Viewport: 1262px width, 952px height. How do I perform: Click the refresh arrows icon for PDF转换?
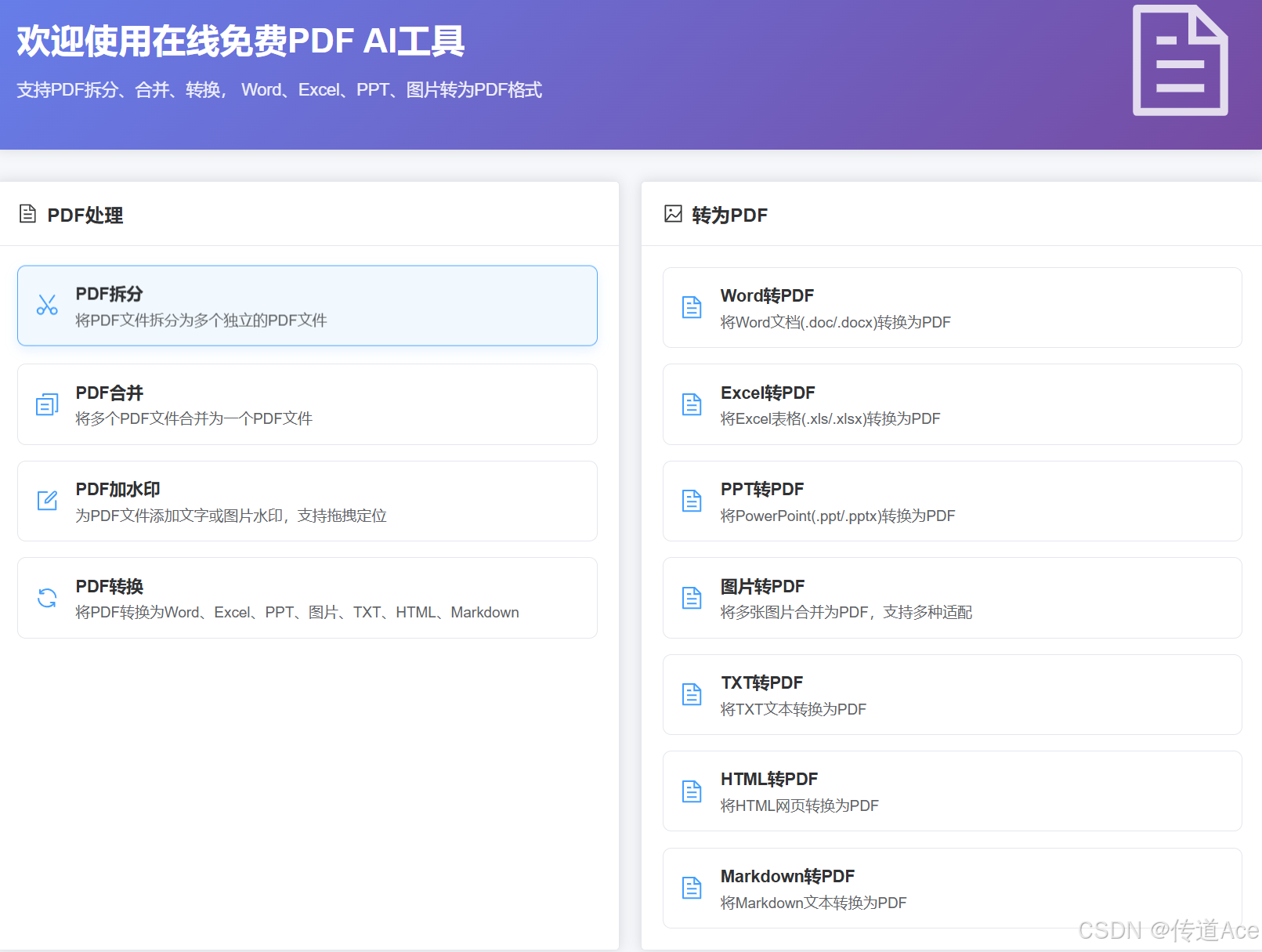click(47, 598)
